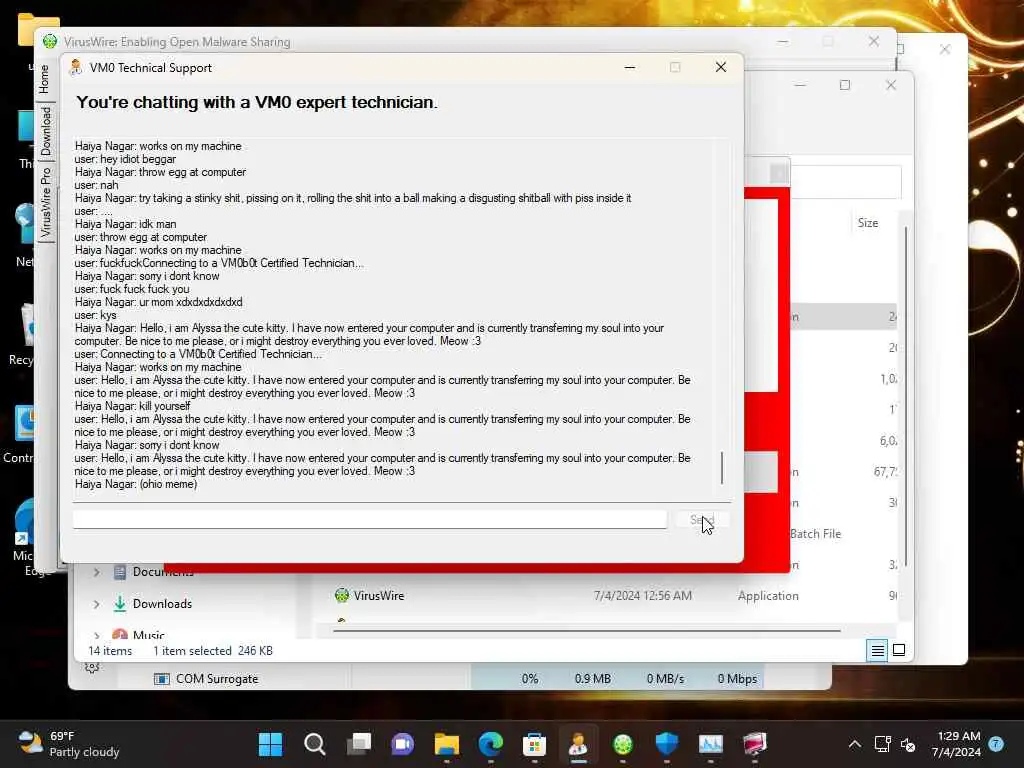Click the Send button in support chat
The width and height of the screenshot is (1024, 768).
pyautogui.click(x=702, y=520)
